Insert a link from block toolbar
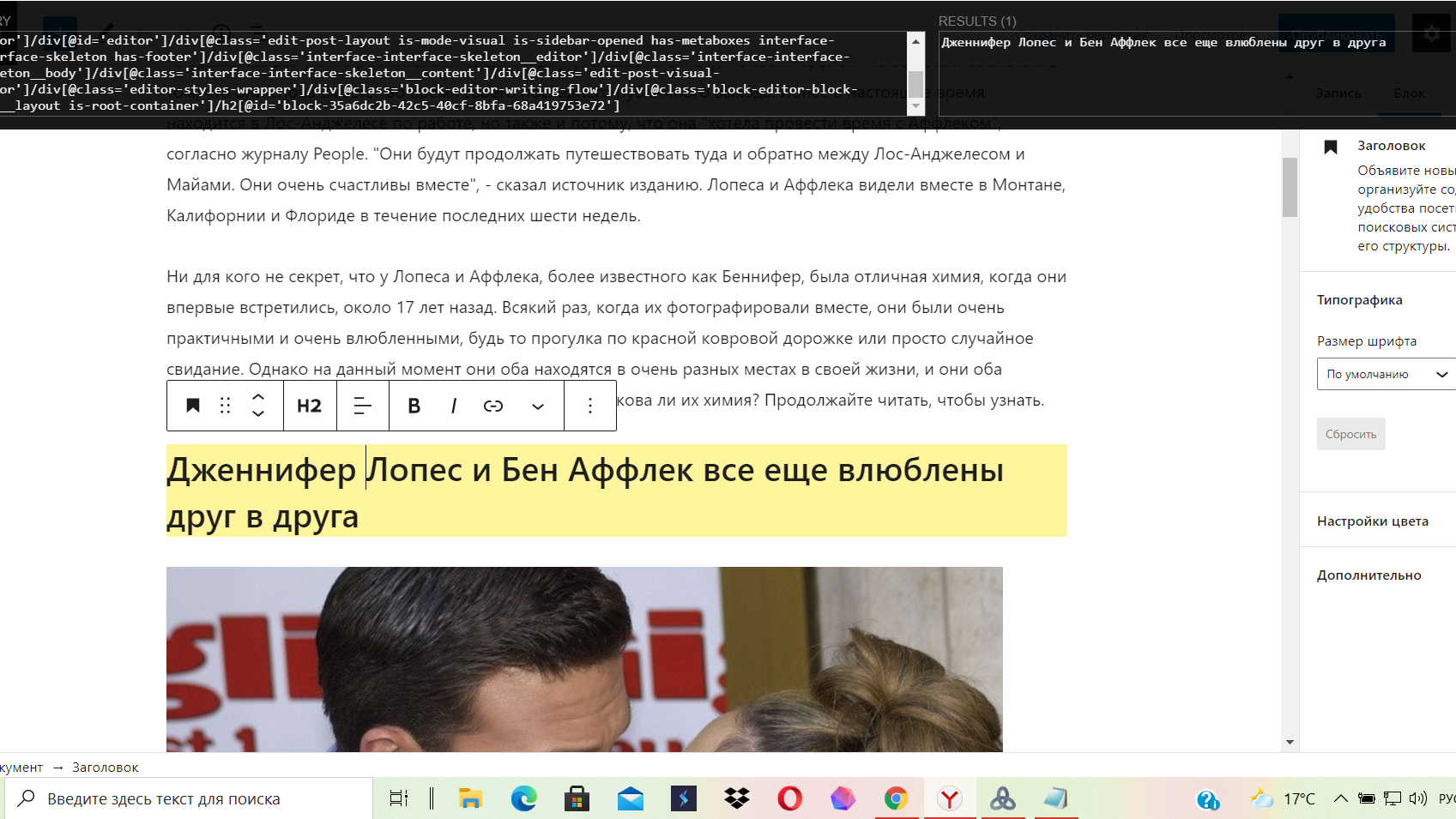This screenshot has height=819, width=1456. pos(493,406)
